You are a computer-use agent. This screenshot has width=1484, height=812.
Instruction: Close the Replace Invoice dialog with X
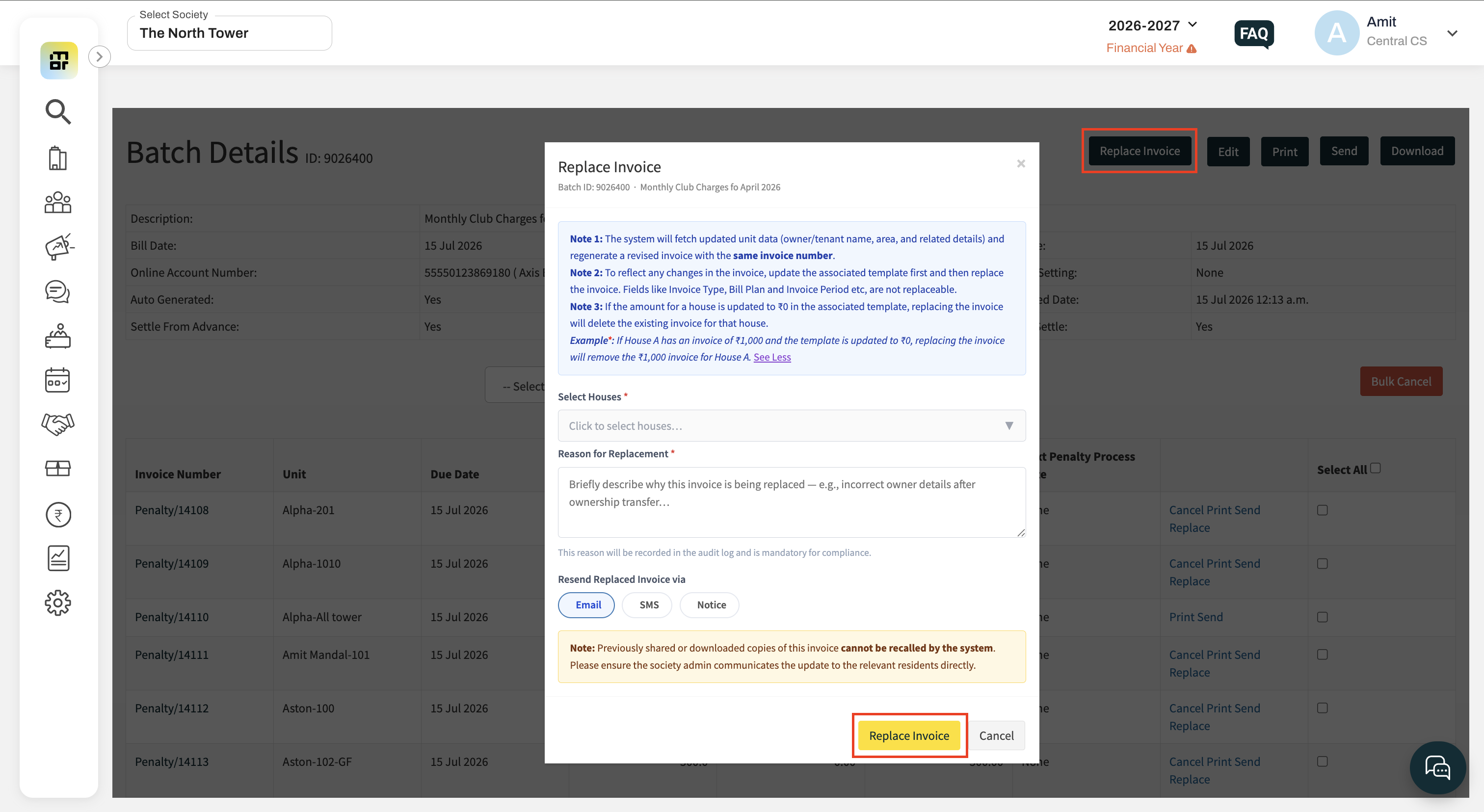click(x=1021, y=163)
